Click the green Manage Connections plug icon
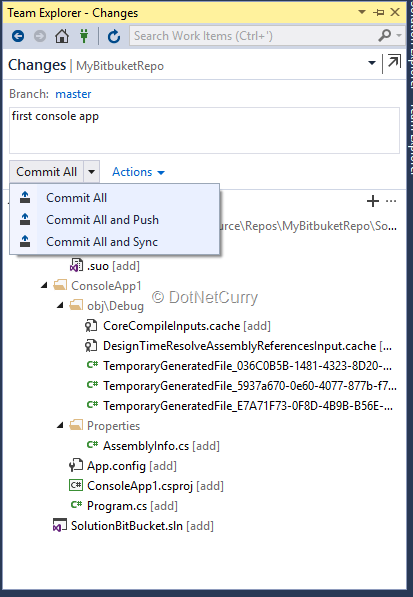The height and width of the screenshot is (597, 413). pyautogui.click(x=84, y=36)
